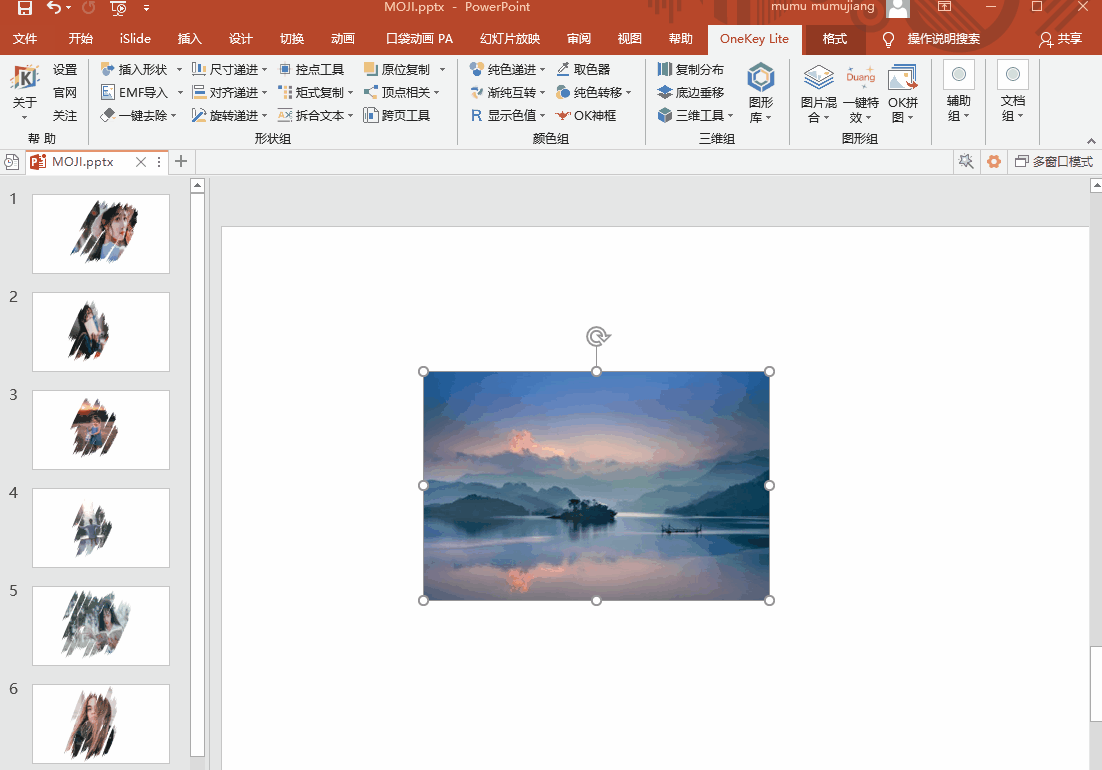Click the 官网 link
The image size is (1102, 770).
coord(64,91)
